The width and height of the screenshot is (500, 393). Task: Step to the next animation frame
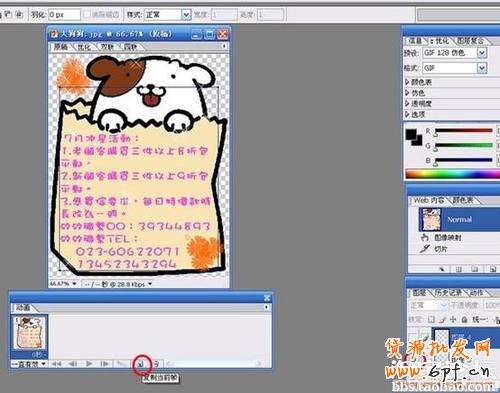pos(105,364)
